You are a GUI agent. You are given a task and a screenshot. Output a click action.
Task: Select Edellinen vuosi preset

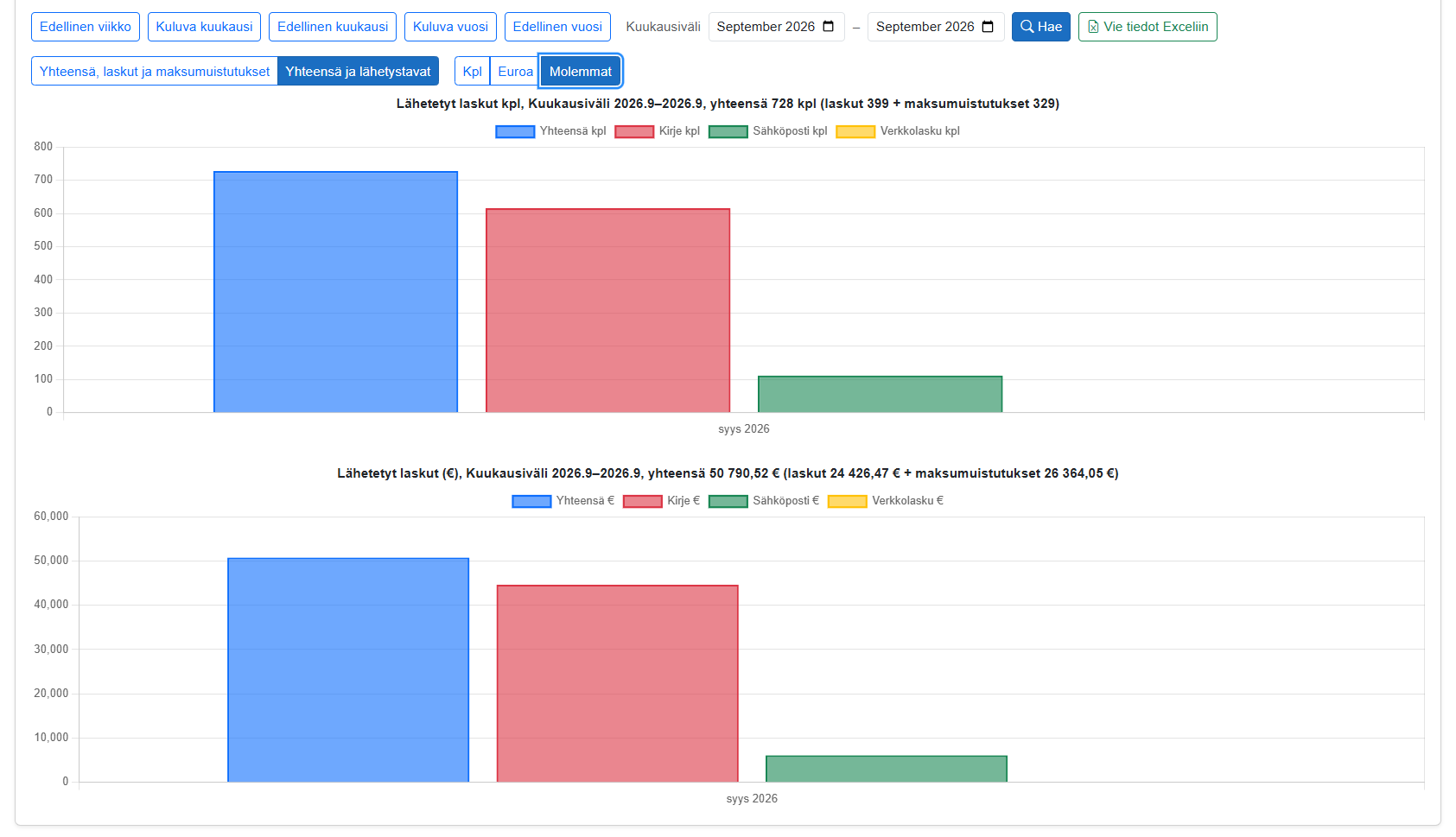557,27
